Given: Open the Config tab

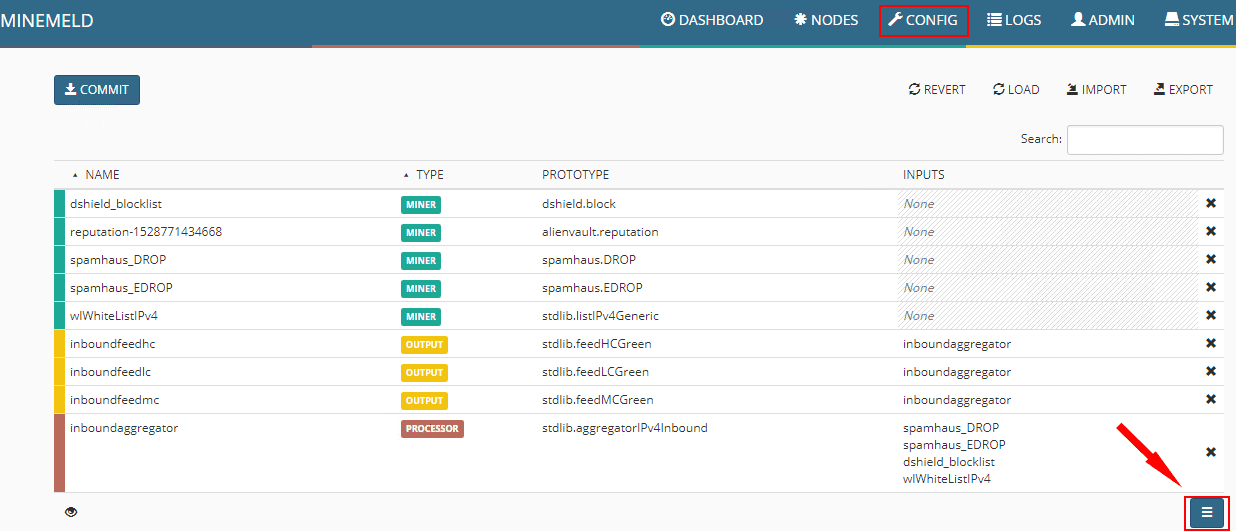Looking at the screenshot, I should click(x=923, y=20).
